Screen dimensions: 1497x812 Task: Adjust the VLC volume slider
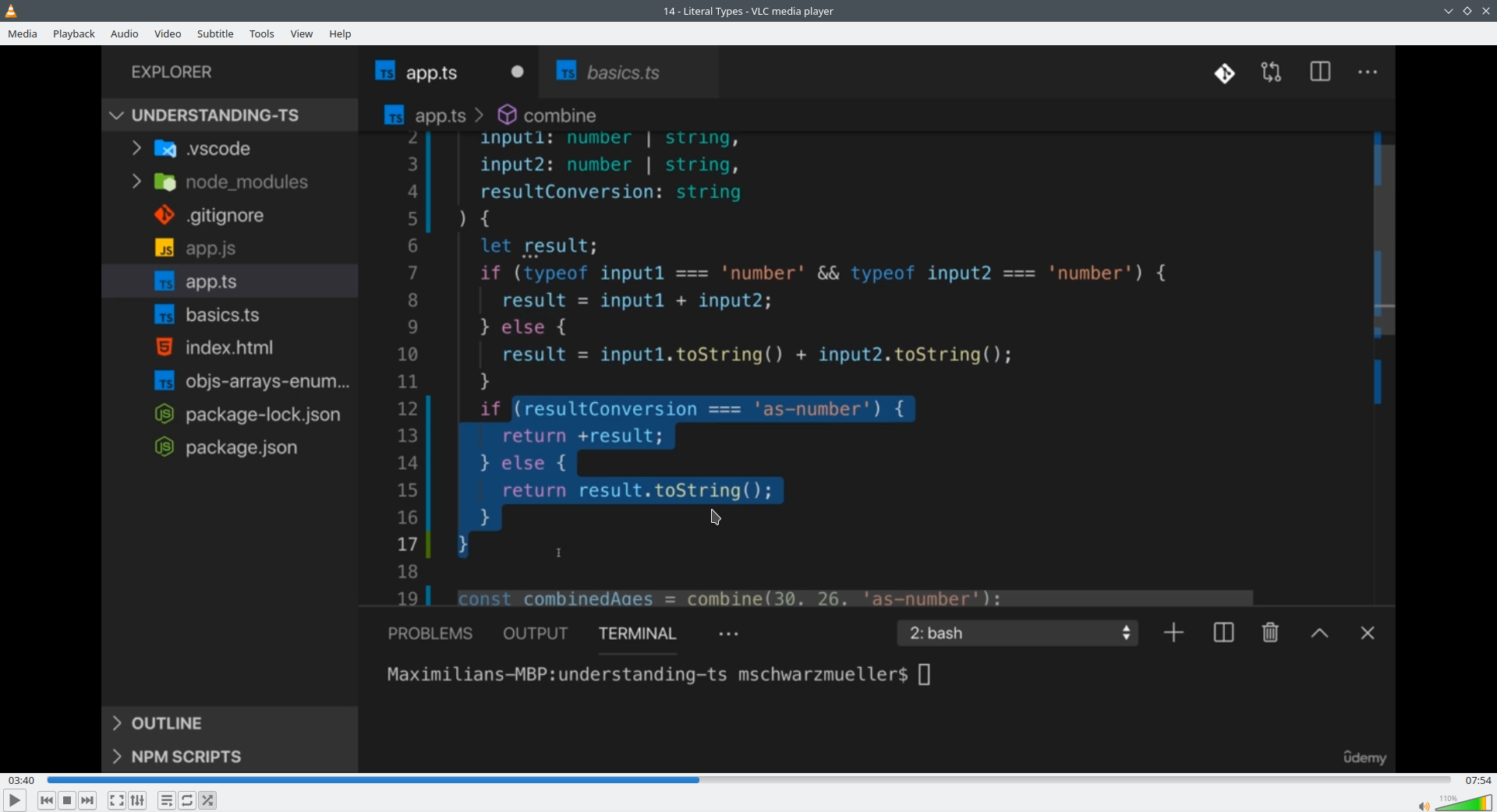click(x=1463, y=803)
